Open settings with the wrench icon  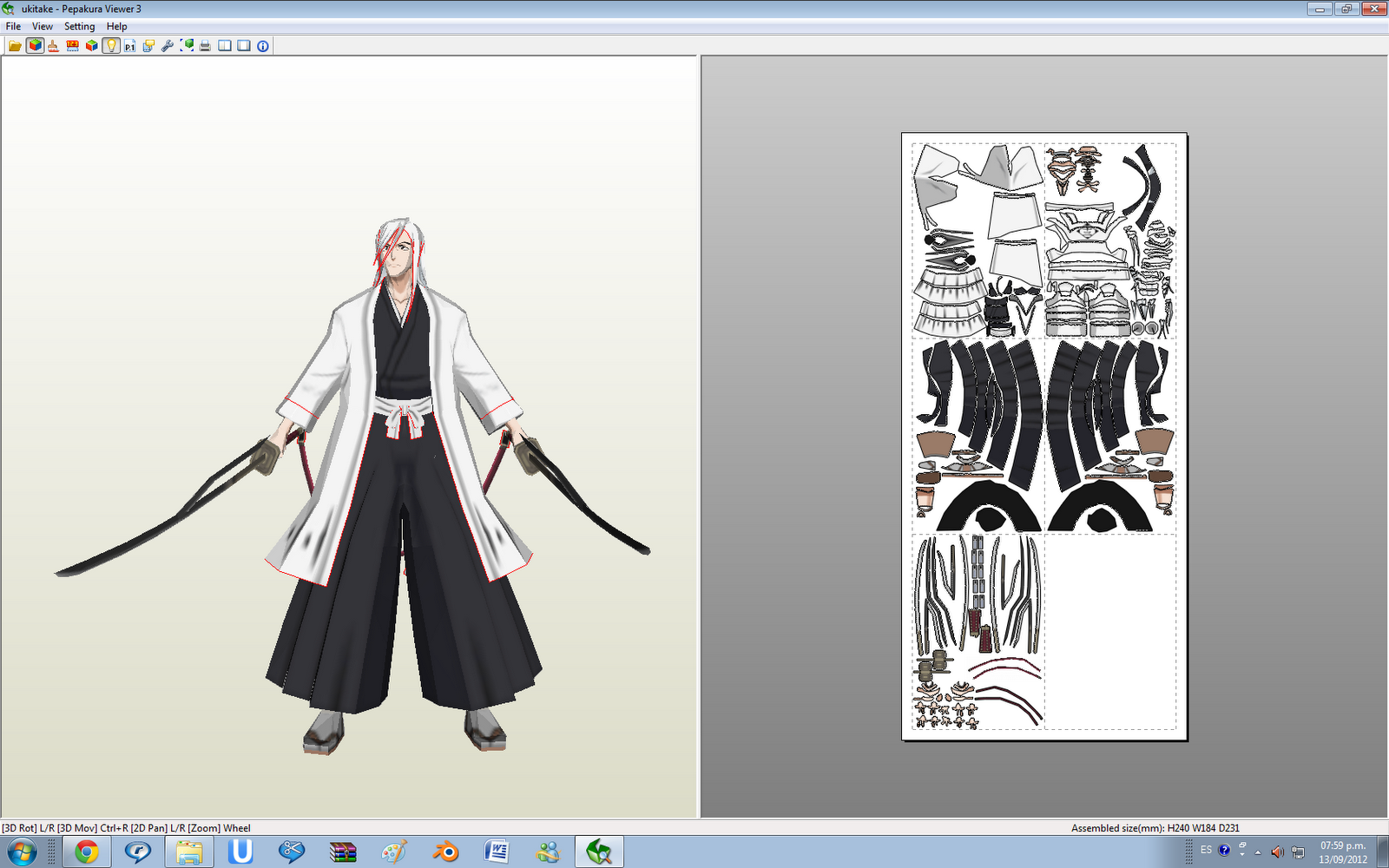(x=168, y=46)
